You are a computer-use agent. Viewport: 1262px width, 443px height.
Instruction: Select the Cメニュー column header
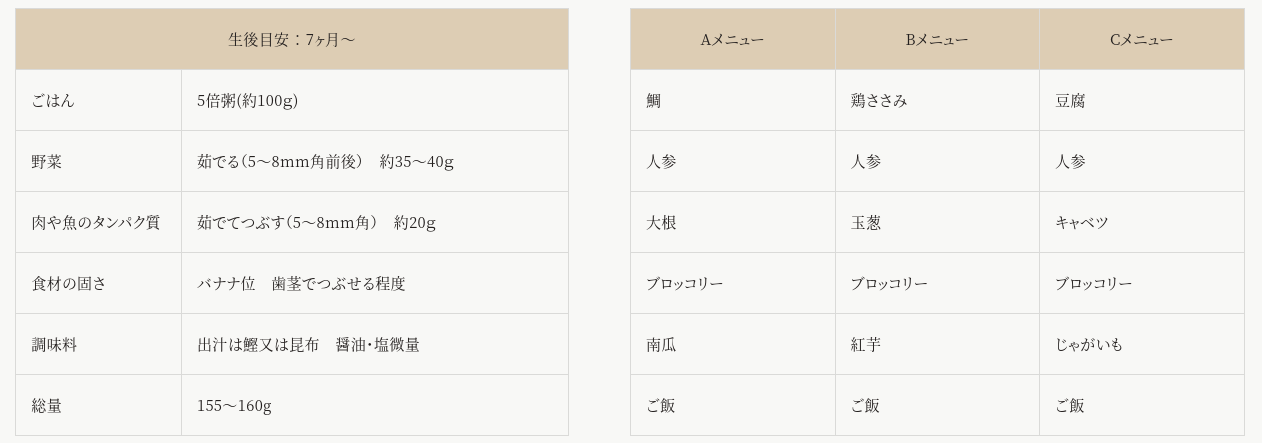(1141, 39)
